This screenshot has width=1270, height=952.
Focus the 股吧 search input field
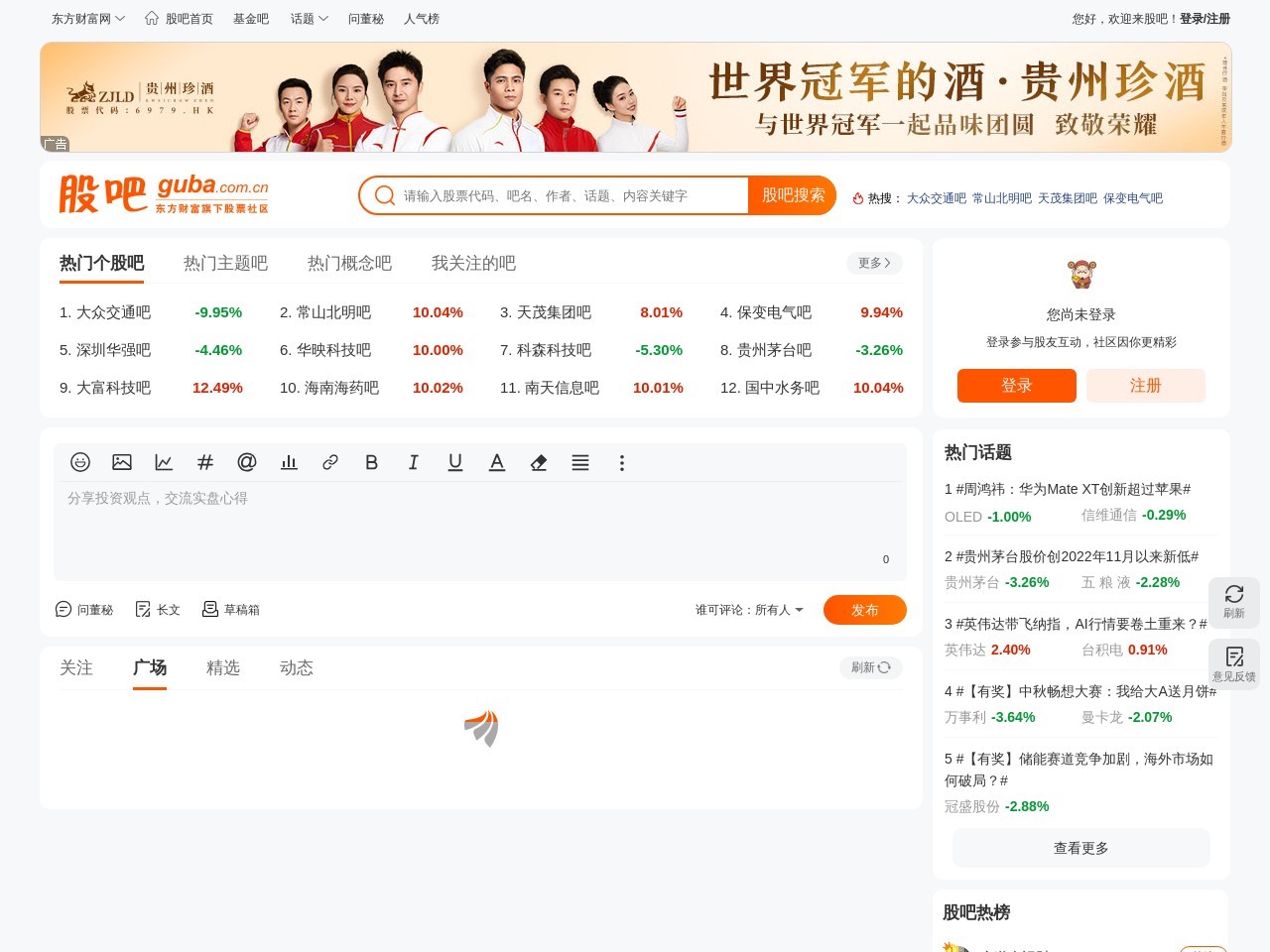[x=571, y=196]
